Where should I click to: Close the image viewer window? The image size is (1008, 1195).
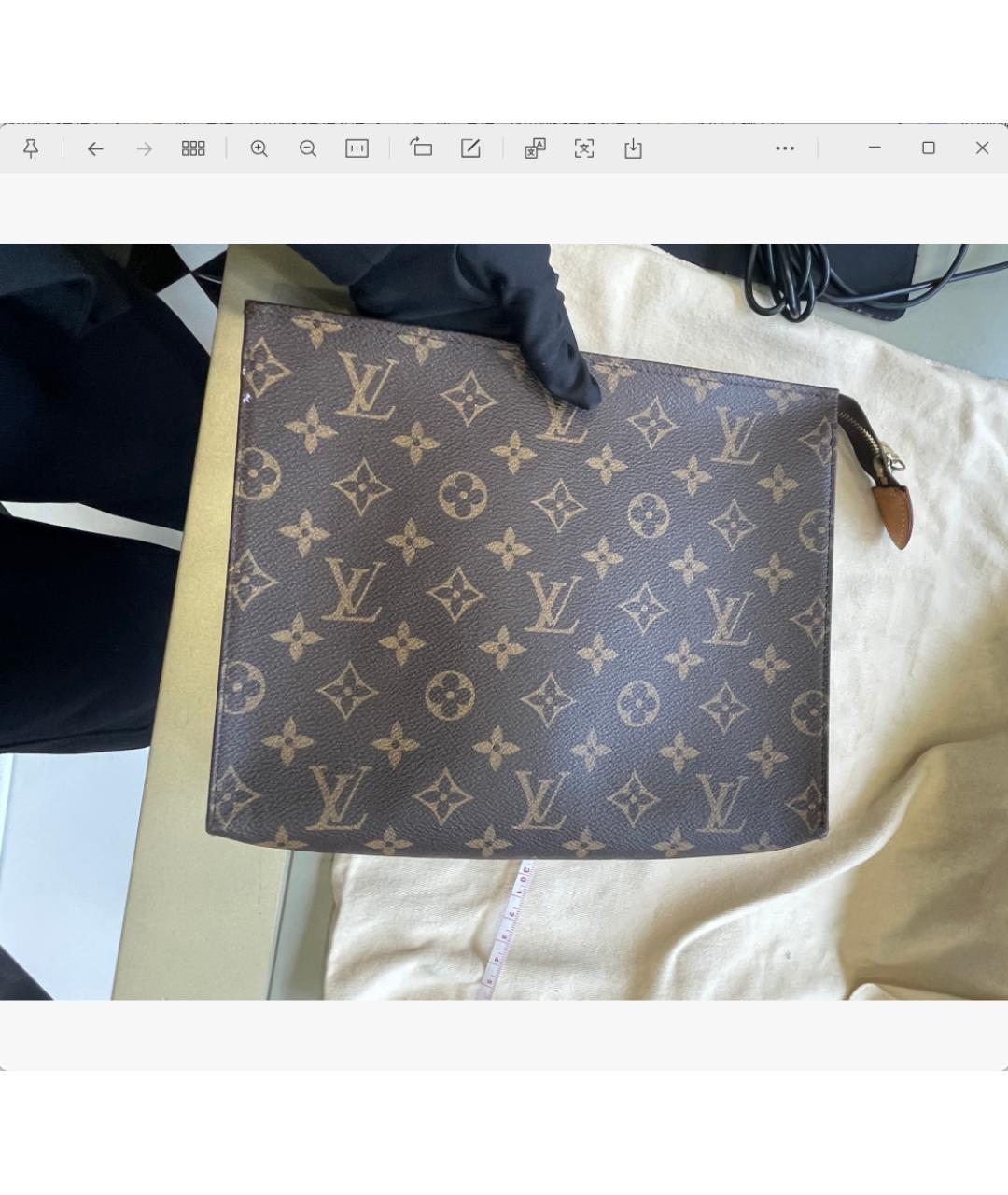pos(982,148)
